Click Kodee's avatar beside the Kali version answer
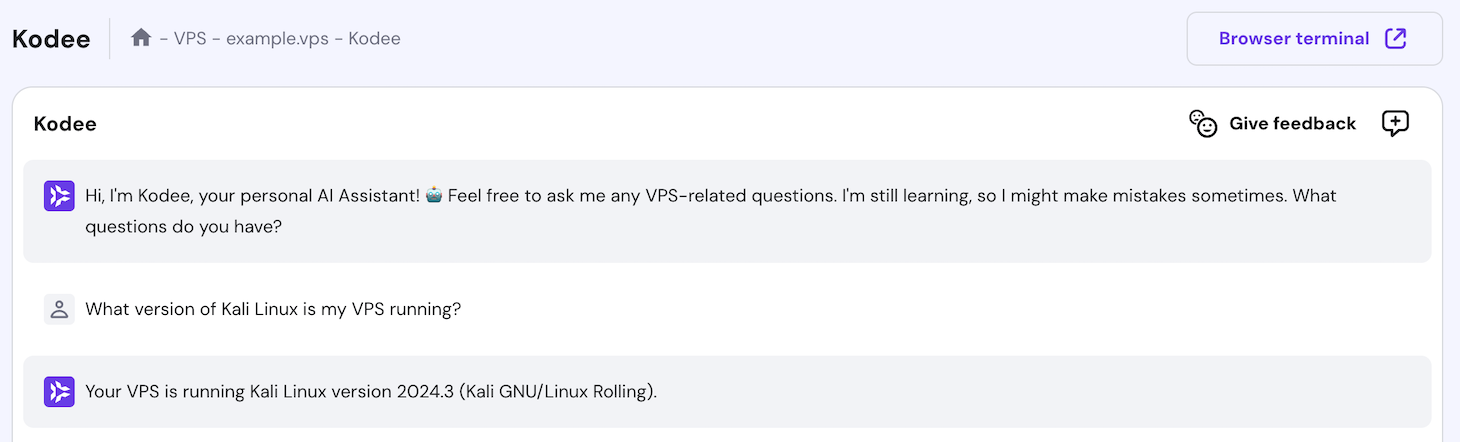Viewport: 1460px width, 442px height. point(59,391)
